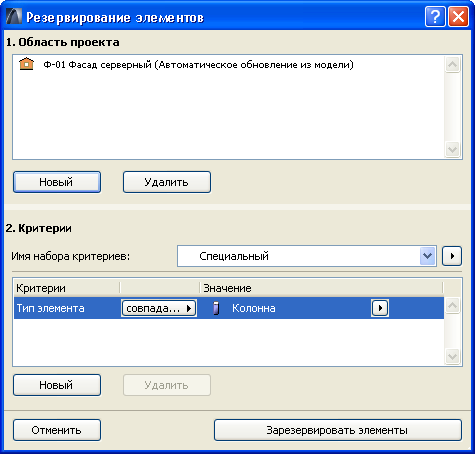The width and height of the screenshot is (475, 454).
Task: Click Удалить under Область проекта list
Action: tap(167, 182)
